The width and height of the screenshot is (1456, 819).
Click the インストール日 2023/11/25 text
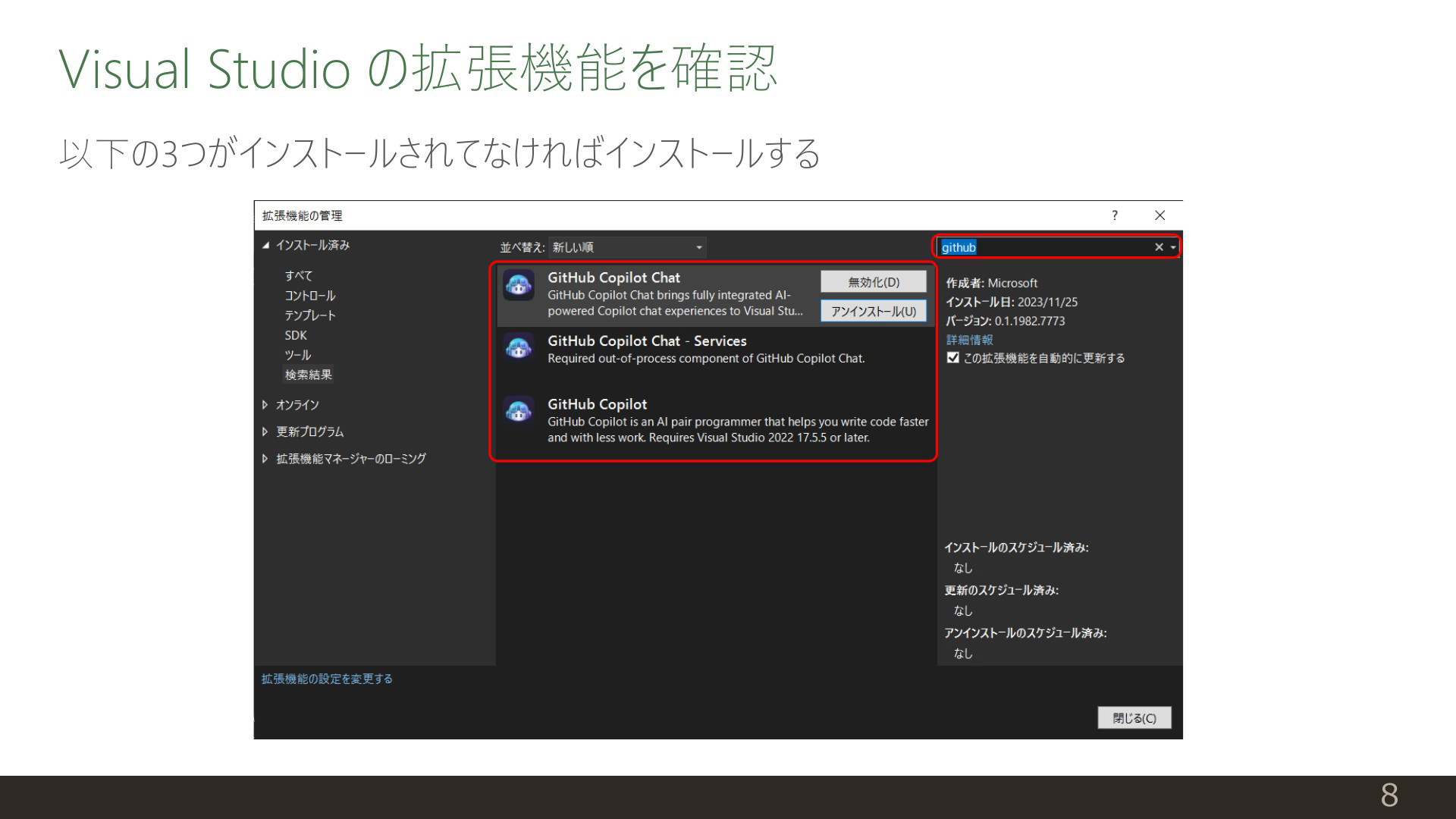click(x=1012, y=302)
